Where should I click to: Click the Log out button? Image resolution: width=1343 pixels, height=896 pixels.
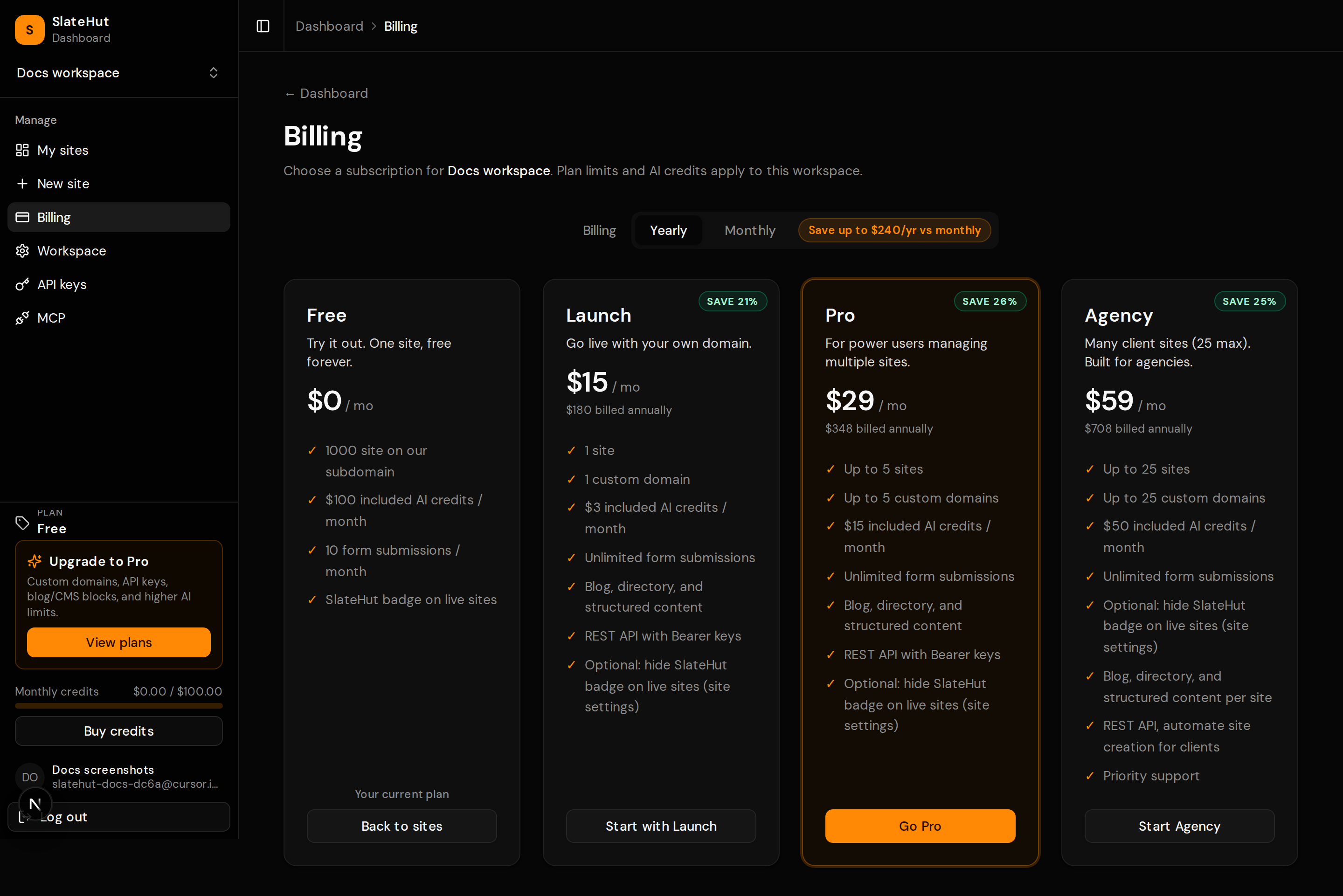pyautogui.click(x=119, y=817)
